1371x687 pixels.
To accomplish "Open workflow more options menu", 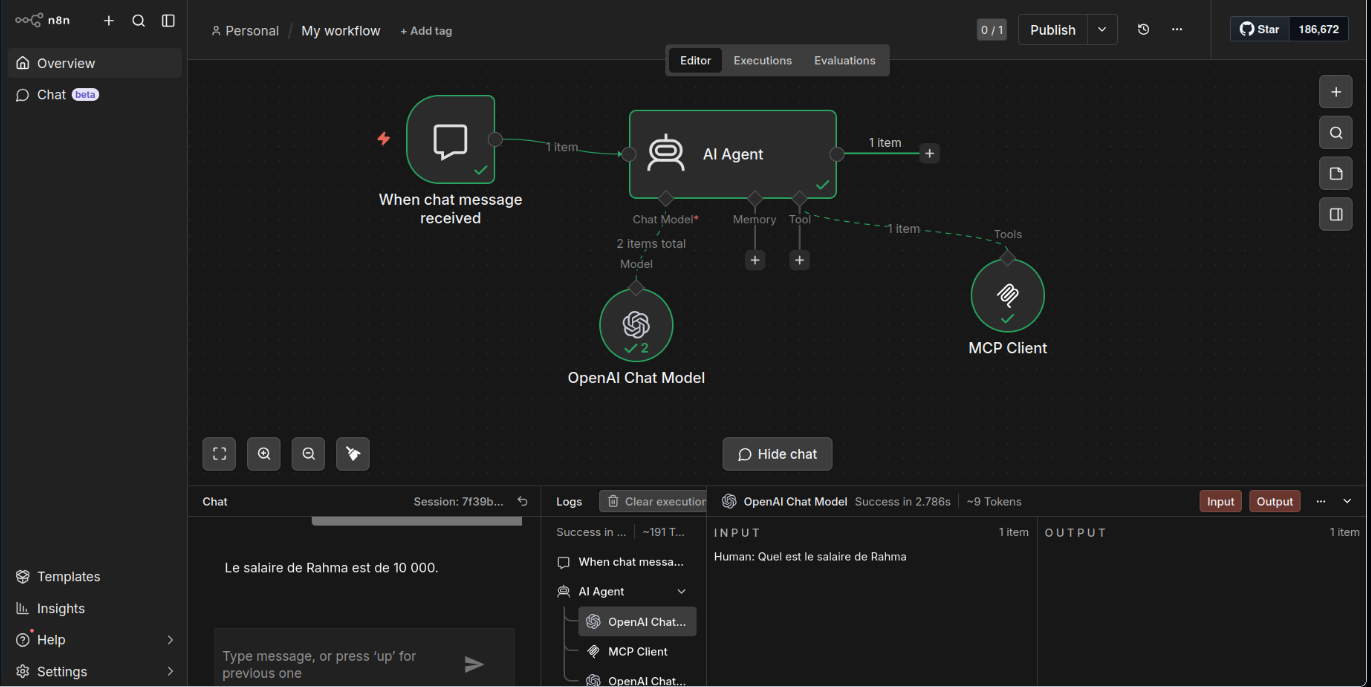I will point(1177,30).
